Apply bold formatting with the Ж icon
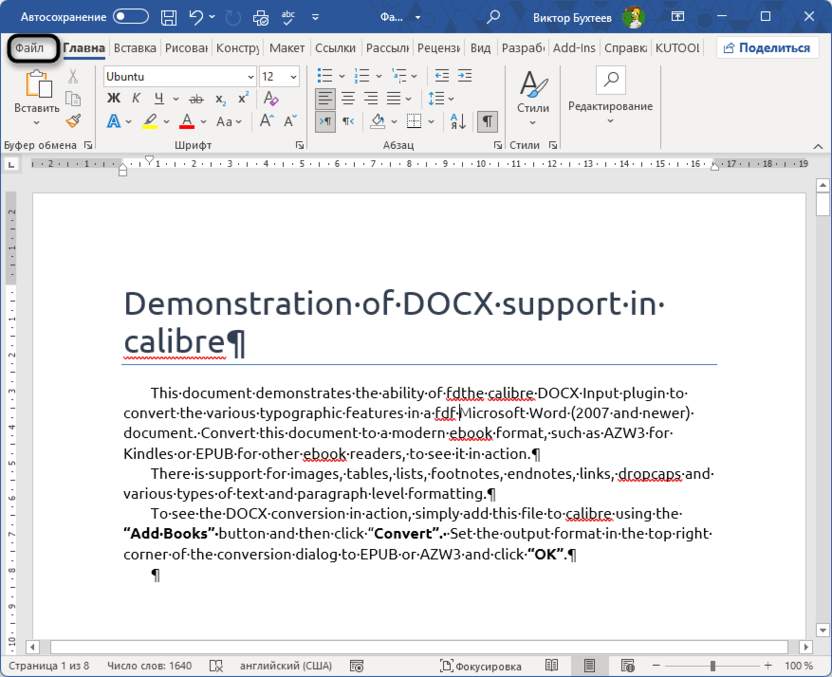This screenshot has width=832, height=677. point(111,96)
